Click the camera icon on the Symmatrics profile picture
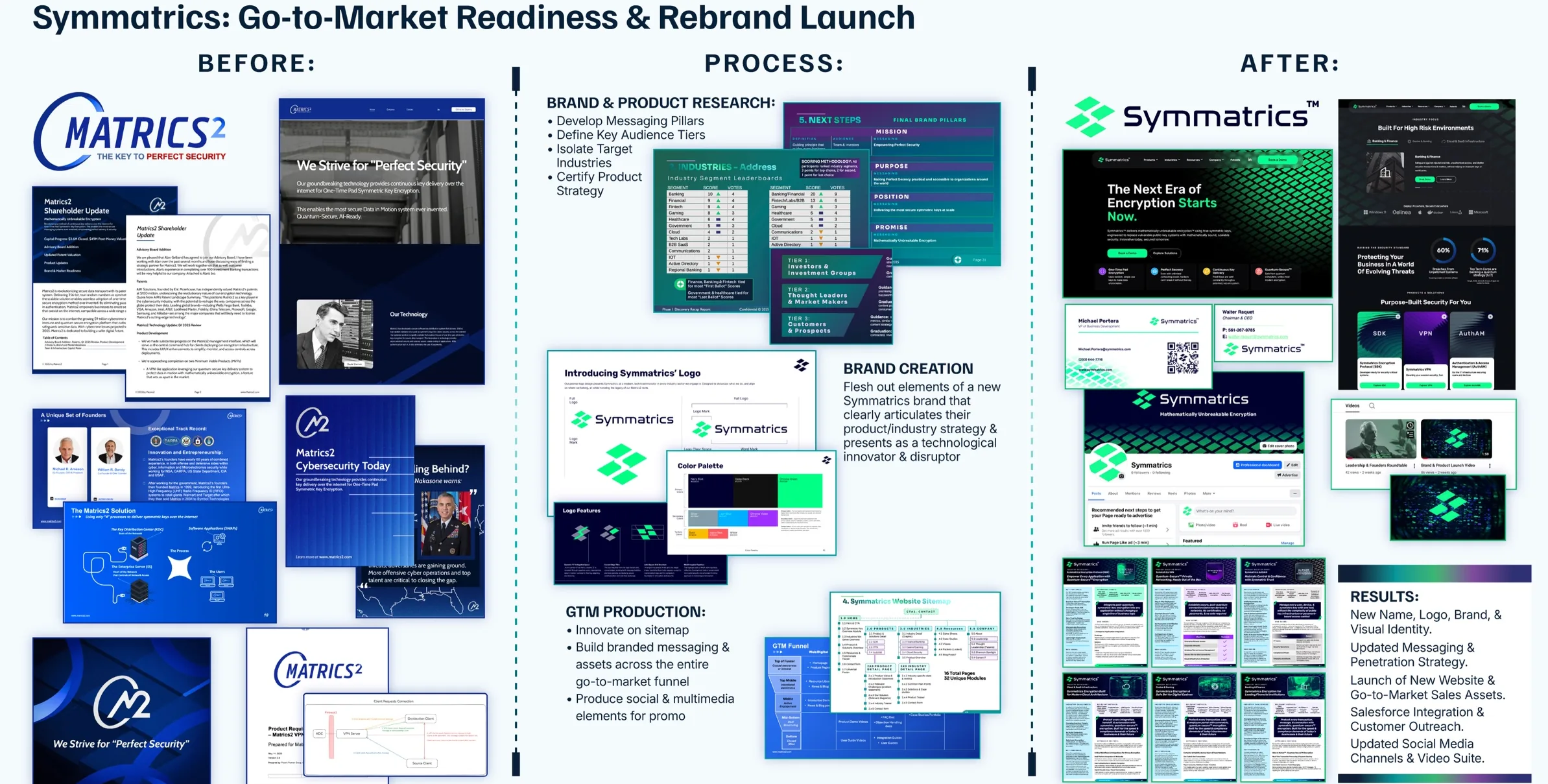Screen dimensions: 1548x784 (x=1121, y=476)
